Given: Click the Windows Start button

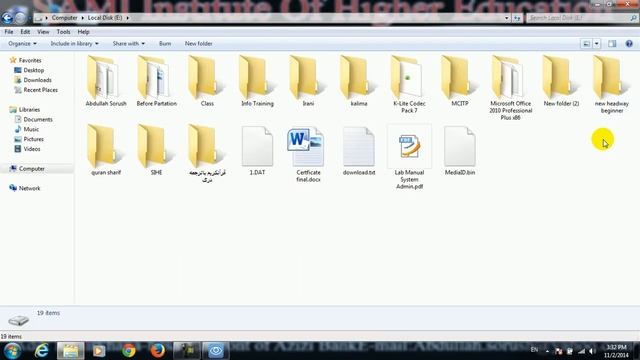Looking at the screenshot, I should click(x=12, y=351).
